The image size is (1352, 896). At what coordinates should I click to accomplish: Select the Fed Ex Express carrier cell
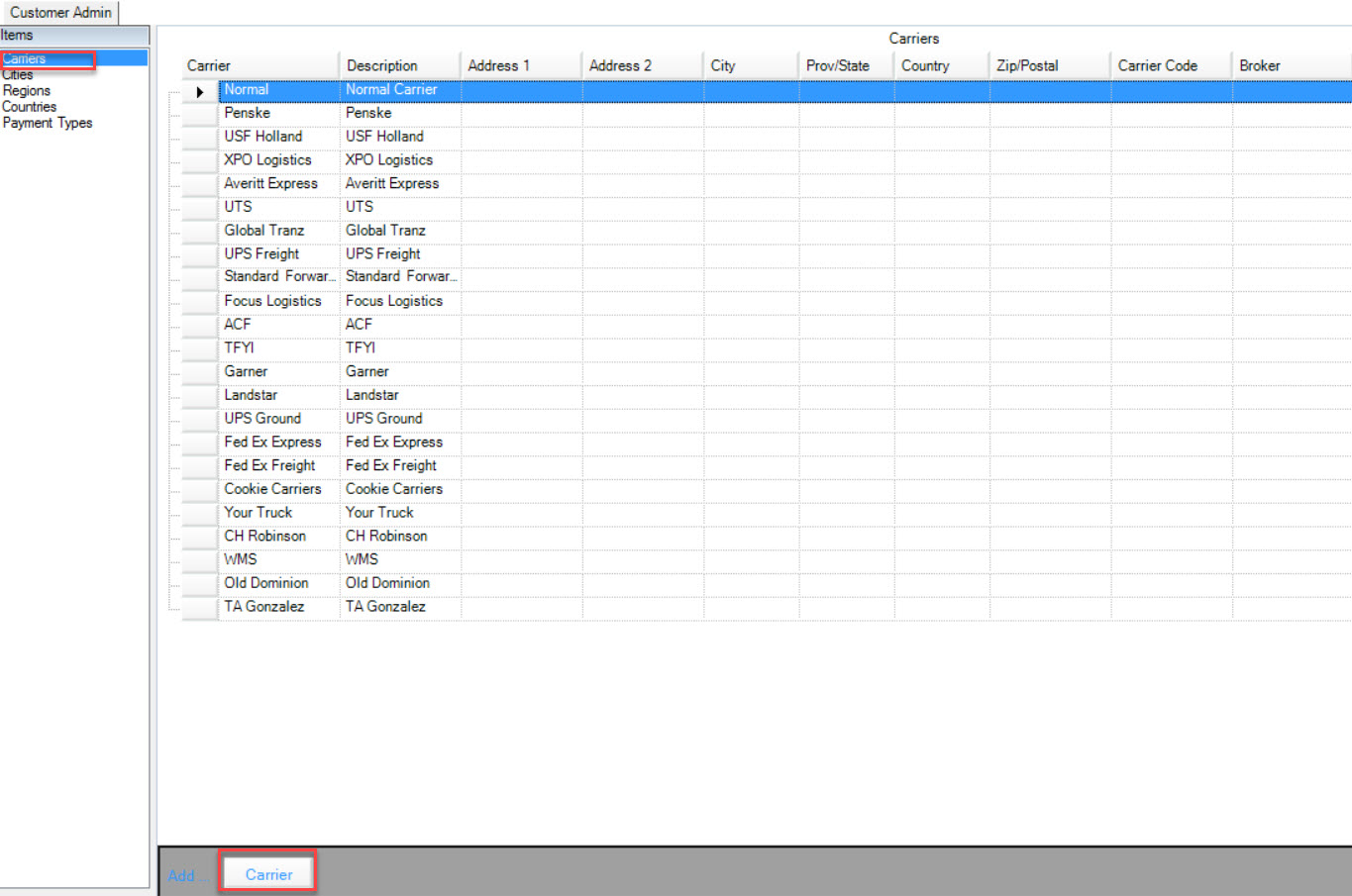coord(279,443)
